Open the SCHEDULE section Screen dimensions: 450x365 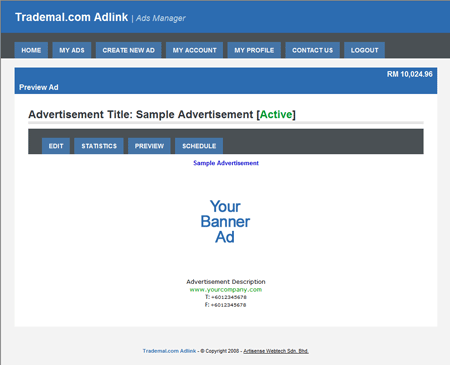199,146
